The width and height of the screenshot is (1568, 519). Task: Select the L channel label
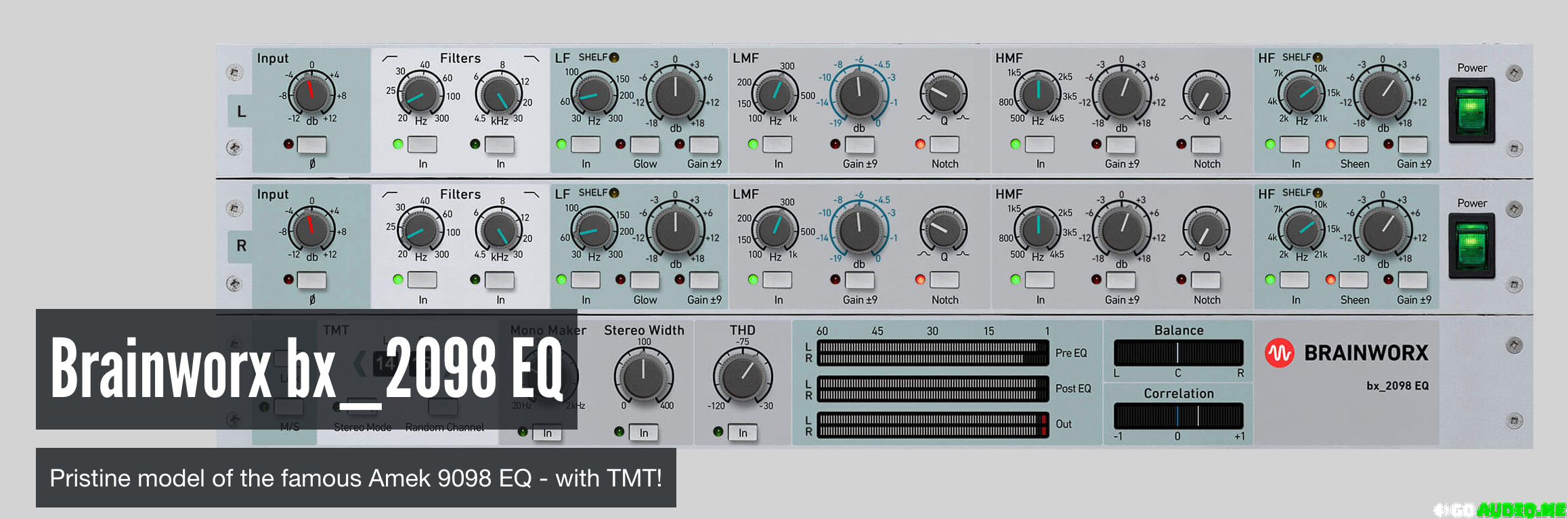point(241,111)
